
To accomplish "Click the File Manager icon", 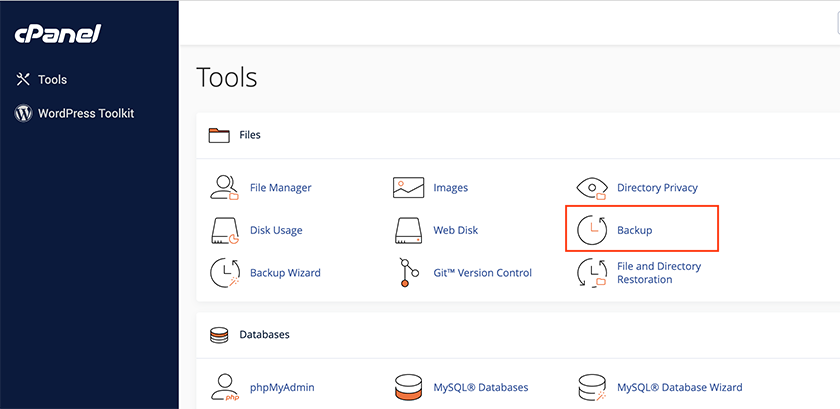I will click(224, 188).
